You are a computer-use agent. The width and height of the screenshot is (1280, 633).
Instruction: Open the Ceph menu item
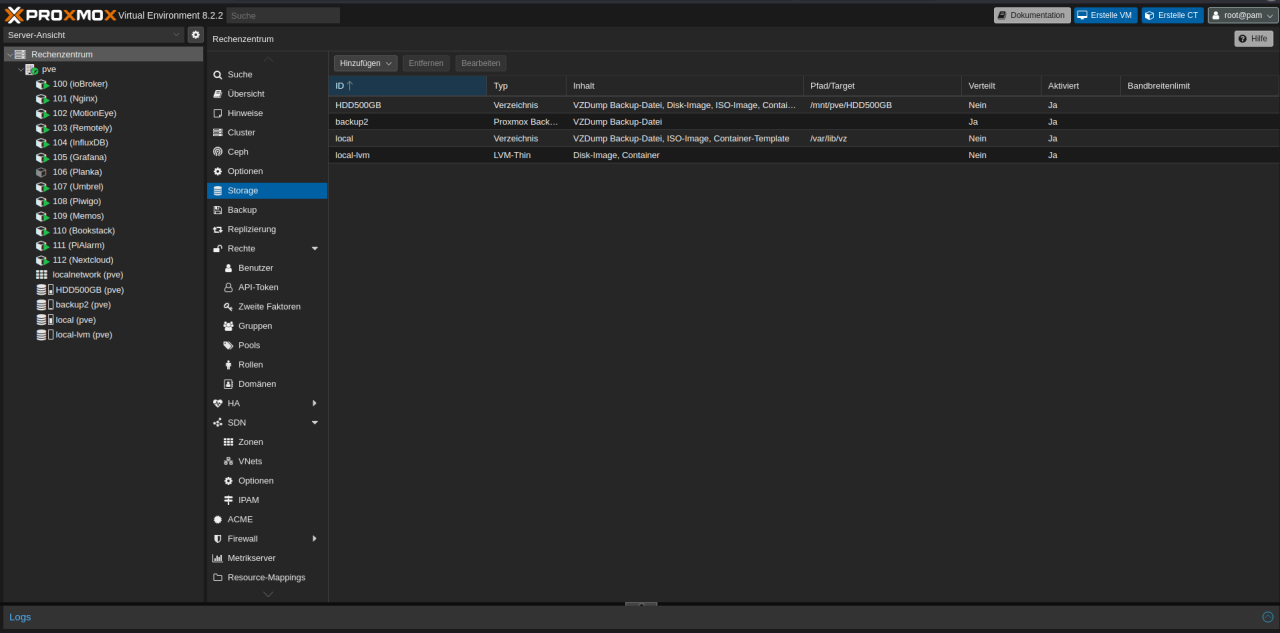point(267,152)
